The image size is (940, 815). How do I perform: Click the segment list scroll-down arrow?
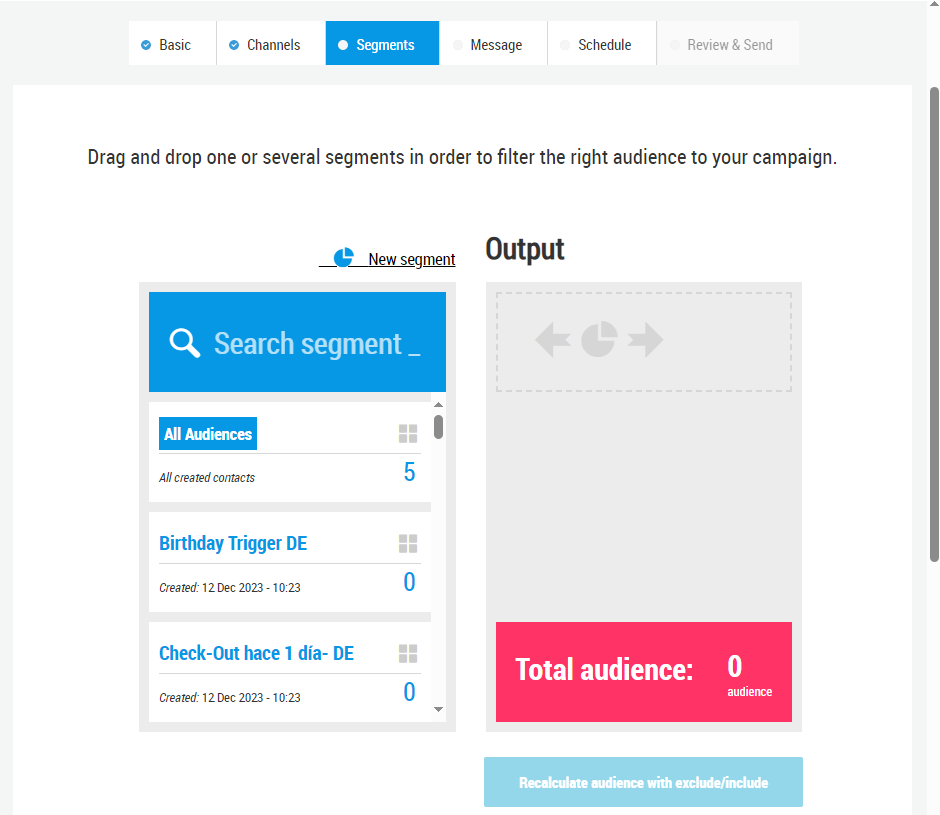[438, 709]
